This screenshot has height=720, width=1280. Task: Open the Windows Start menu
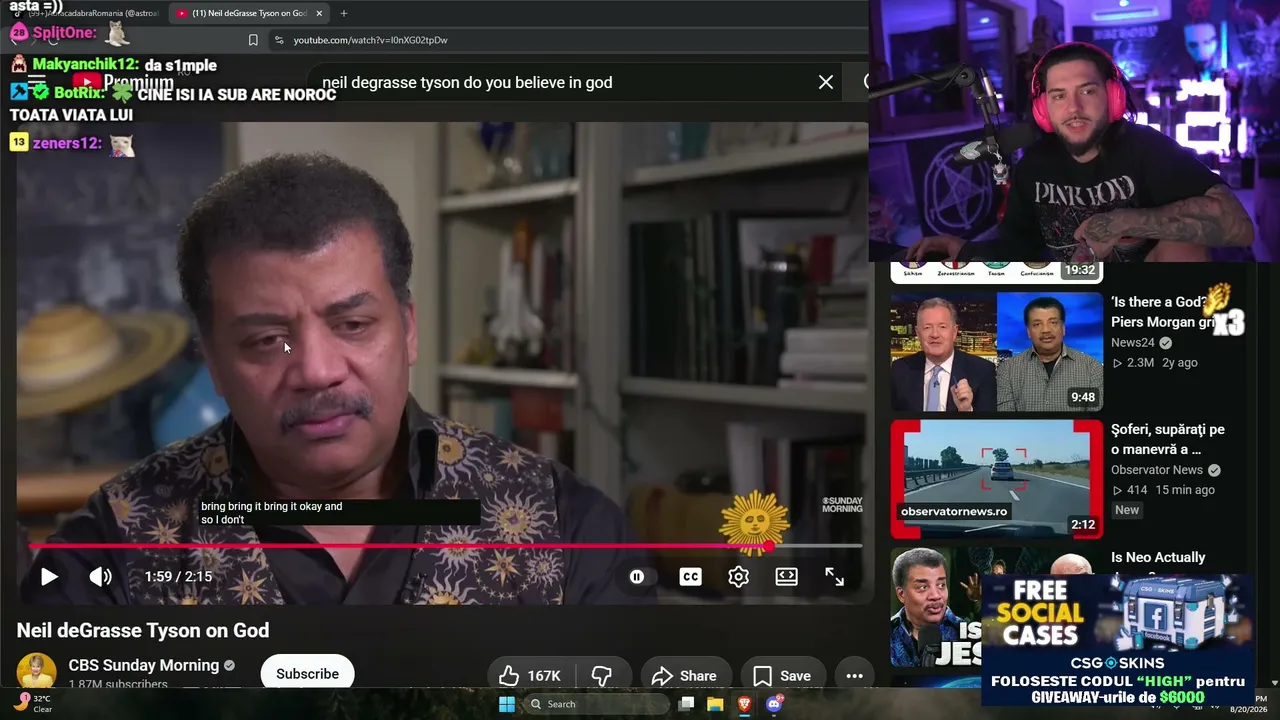pyautogui.click(x=507, y=704)
